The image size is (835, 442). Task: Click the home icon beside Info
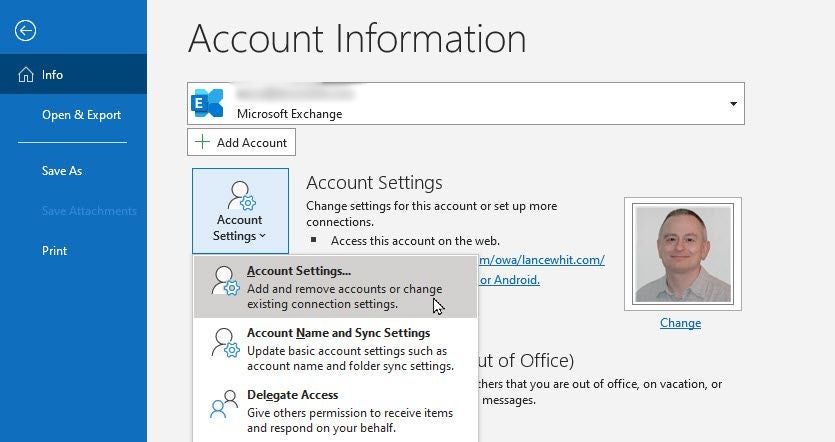26,75
